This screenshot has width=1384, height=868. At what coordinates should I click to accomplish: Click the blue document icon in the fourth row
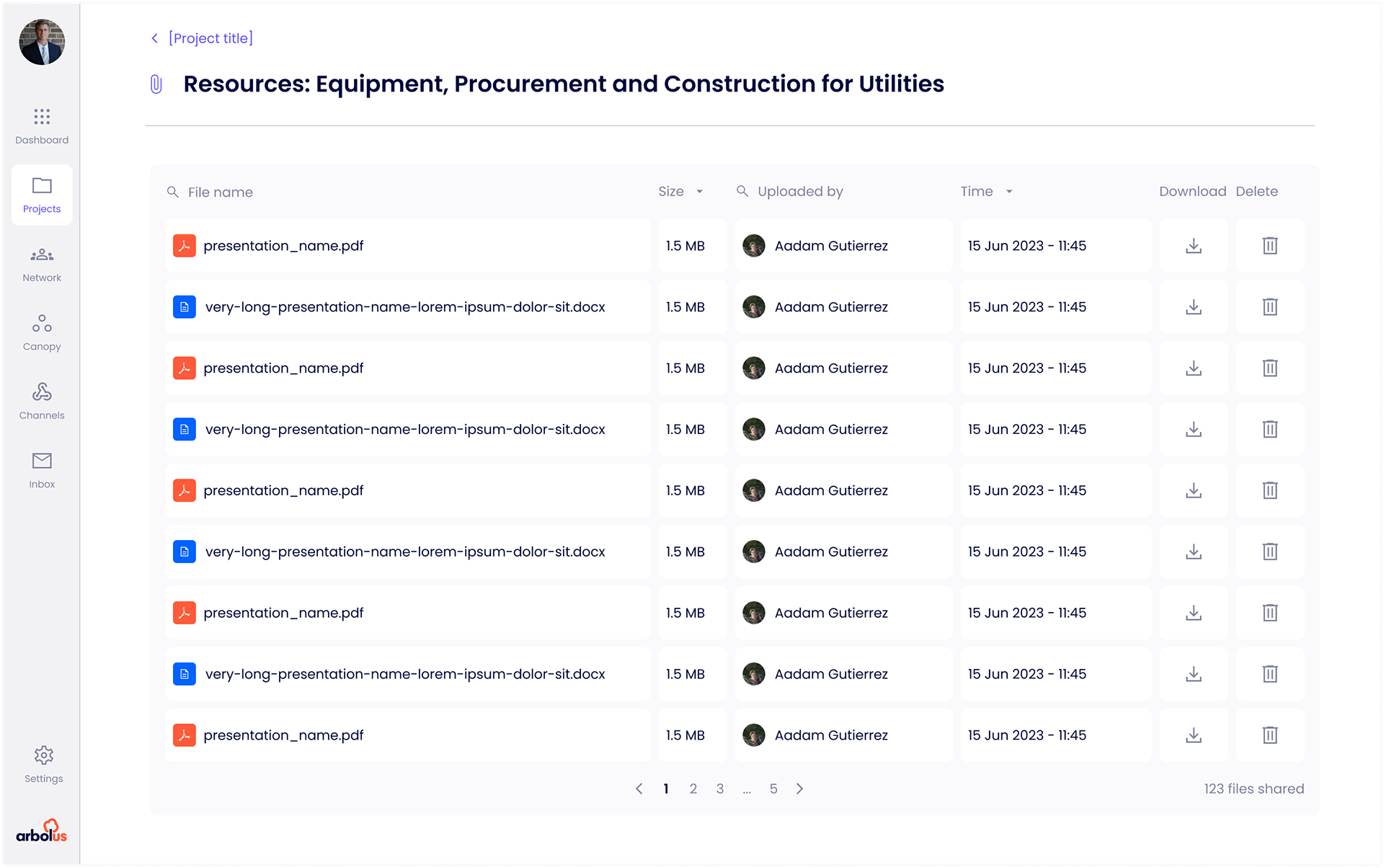185,430
